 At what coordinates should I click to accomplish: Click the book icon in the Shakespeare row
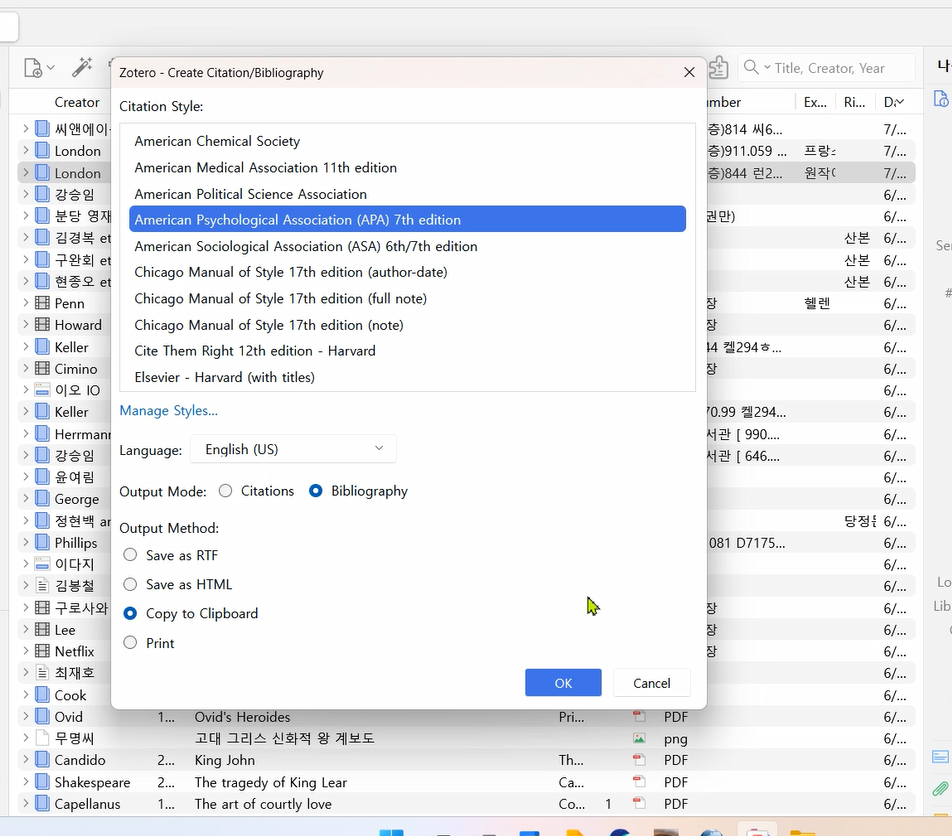(x=42, y=782)
